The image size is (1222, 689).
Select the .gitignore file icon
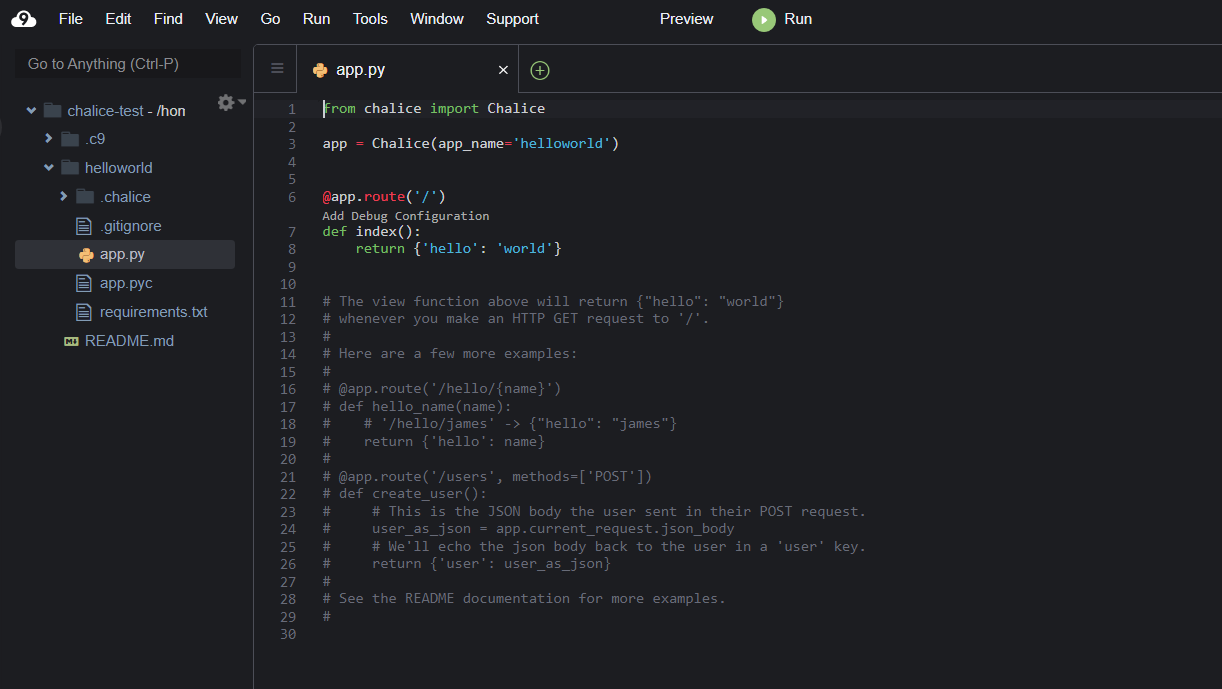pos(85,226)
